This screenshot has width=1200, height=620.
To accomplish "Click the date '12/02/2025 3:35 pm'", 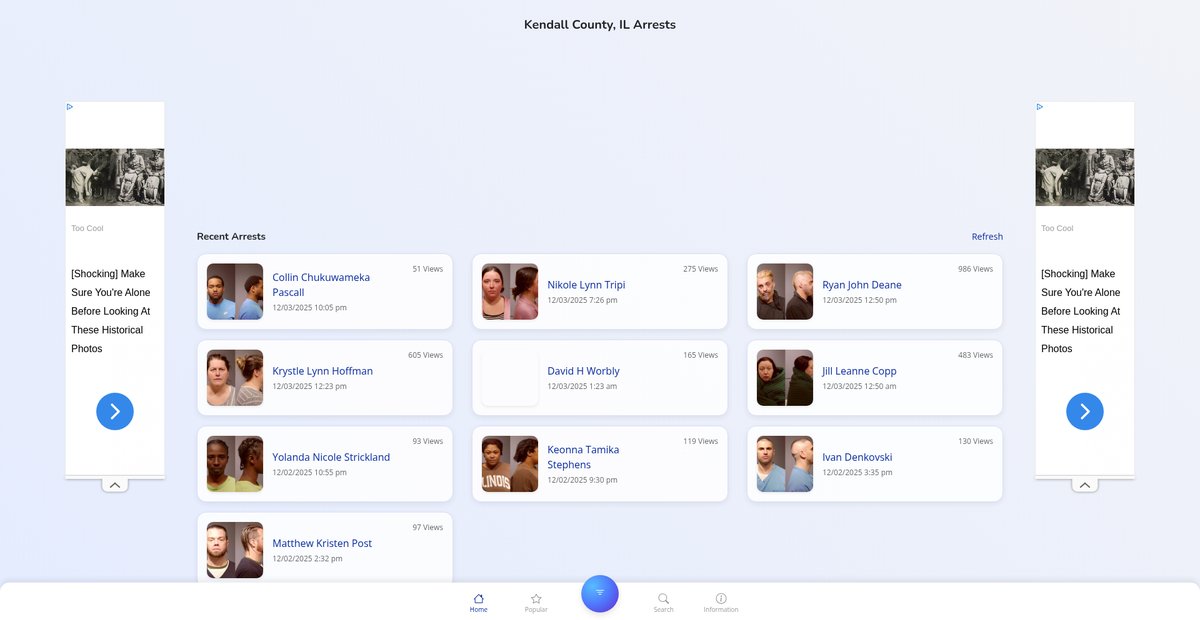I will (x=858, y=472).
